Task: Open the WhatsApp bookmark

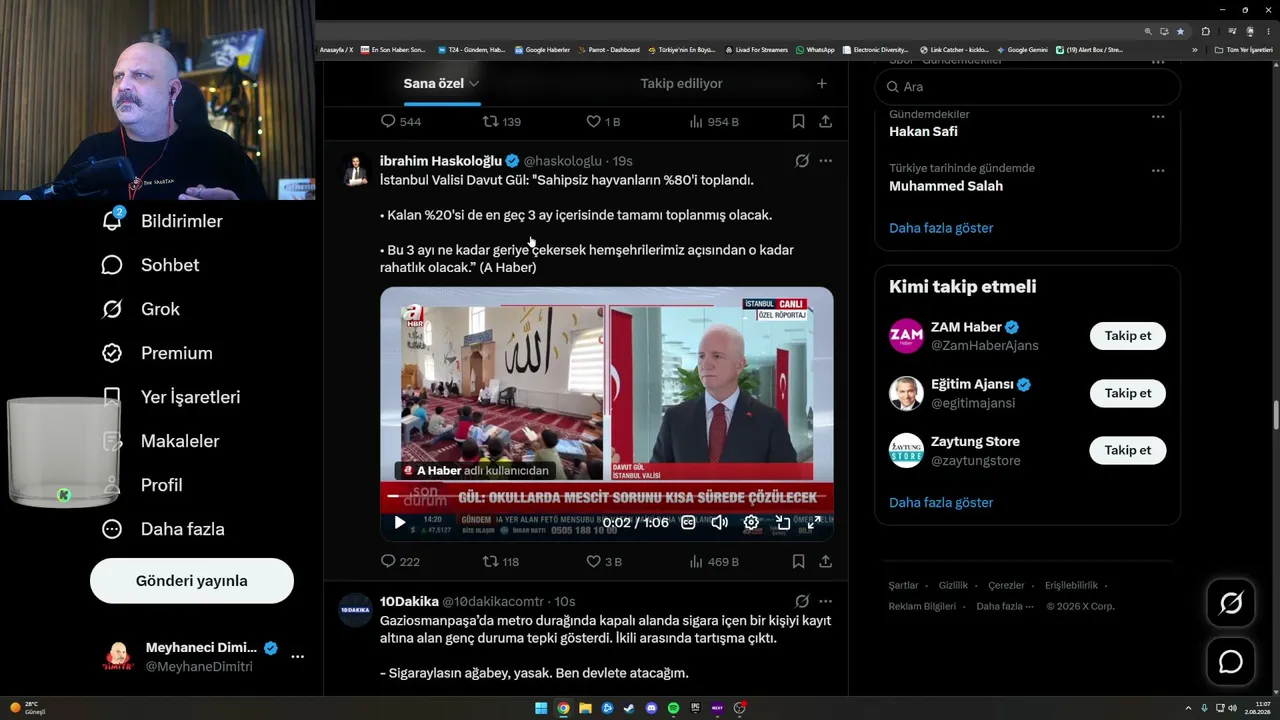Action: point(815,50)
